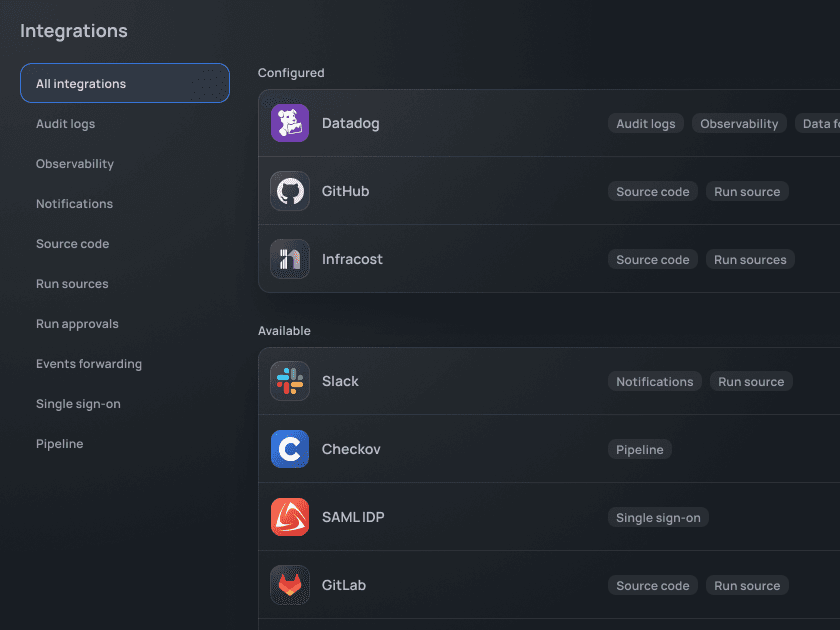
Task: Open the Notifications category
Action: point(74,203)
